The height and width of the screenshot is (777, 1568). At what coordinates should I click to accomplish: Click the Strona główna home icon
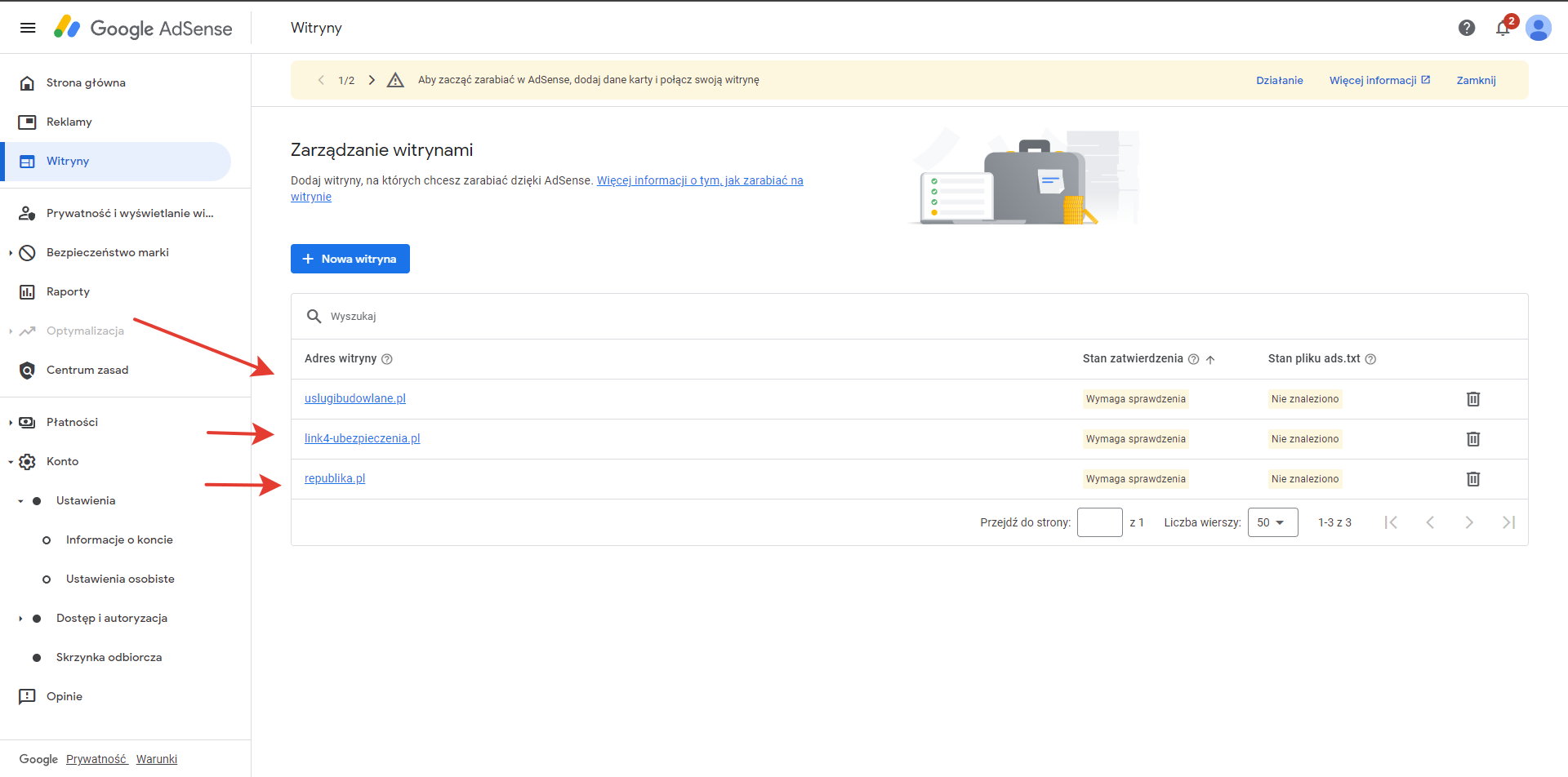pos(27,83)
